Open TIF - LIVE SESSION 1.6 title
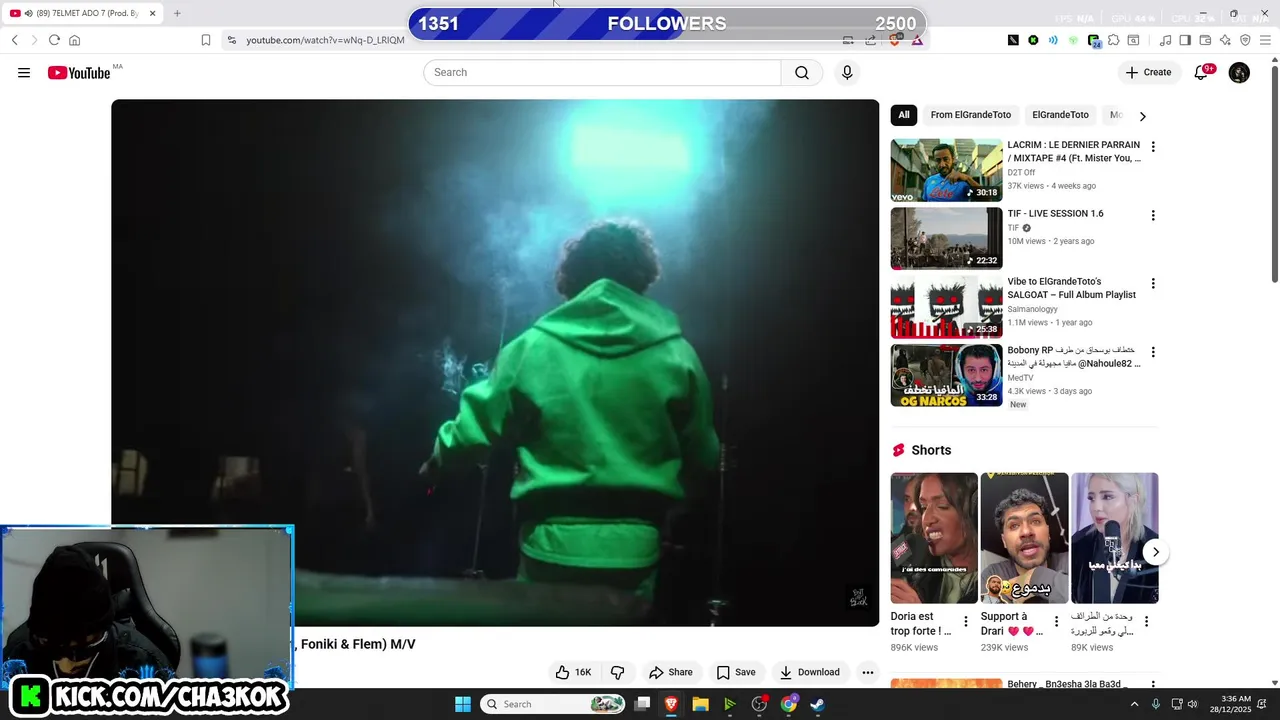The width and height of the screenshot is (1280, 720). coord(1055,214)
